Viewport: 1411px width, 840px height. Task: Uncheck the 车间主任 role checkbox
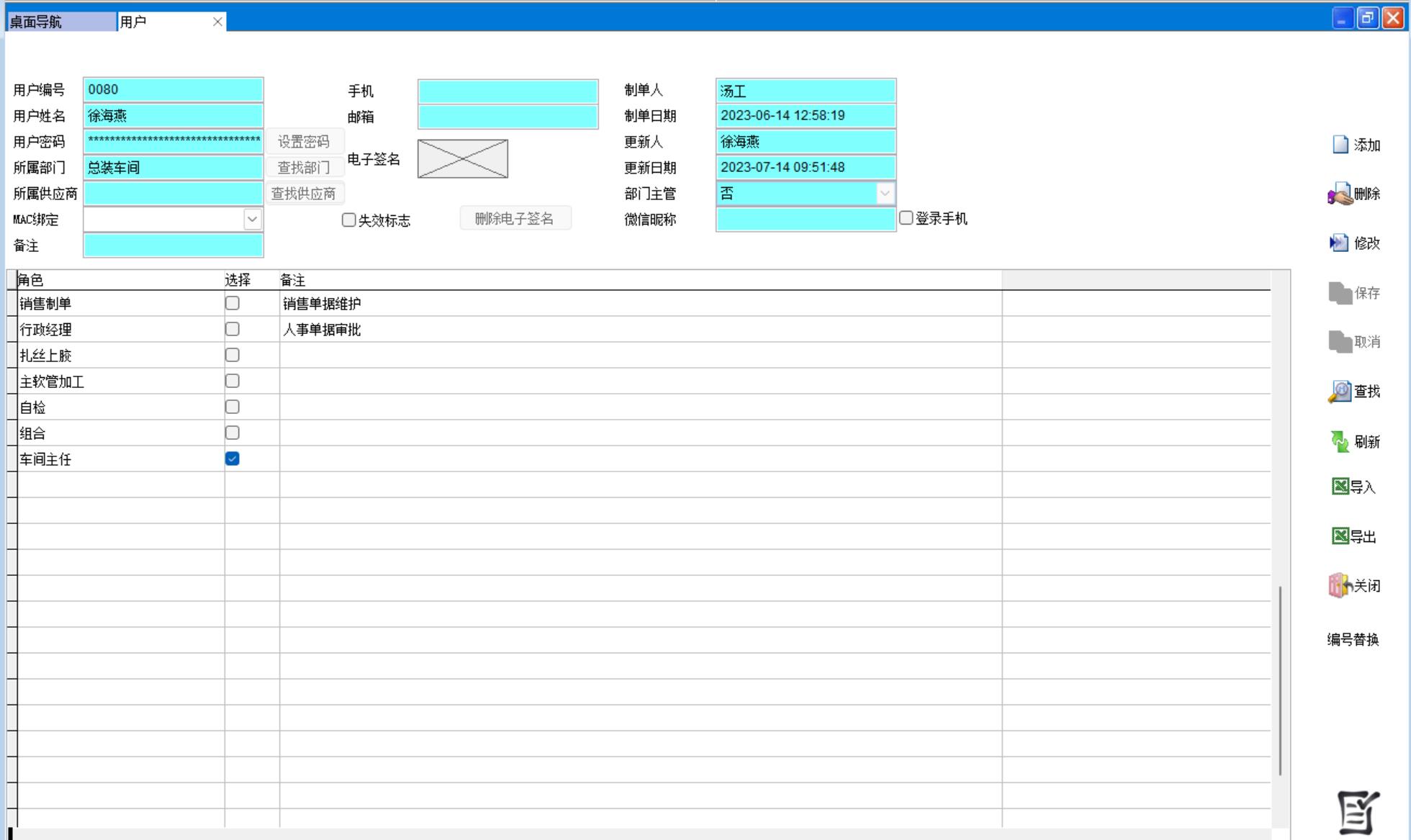tap(232, 459)
